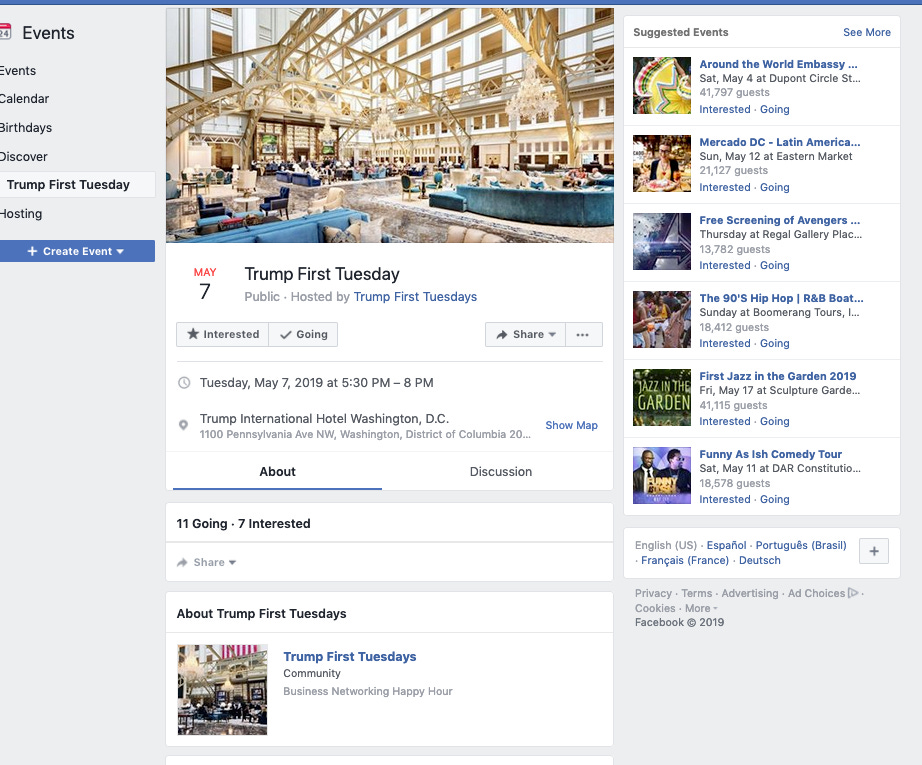Click Interested for 90'S Hip Hop Boat

coord(724,343)
